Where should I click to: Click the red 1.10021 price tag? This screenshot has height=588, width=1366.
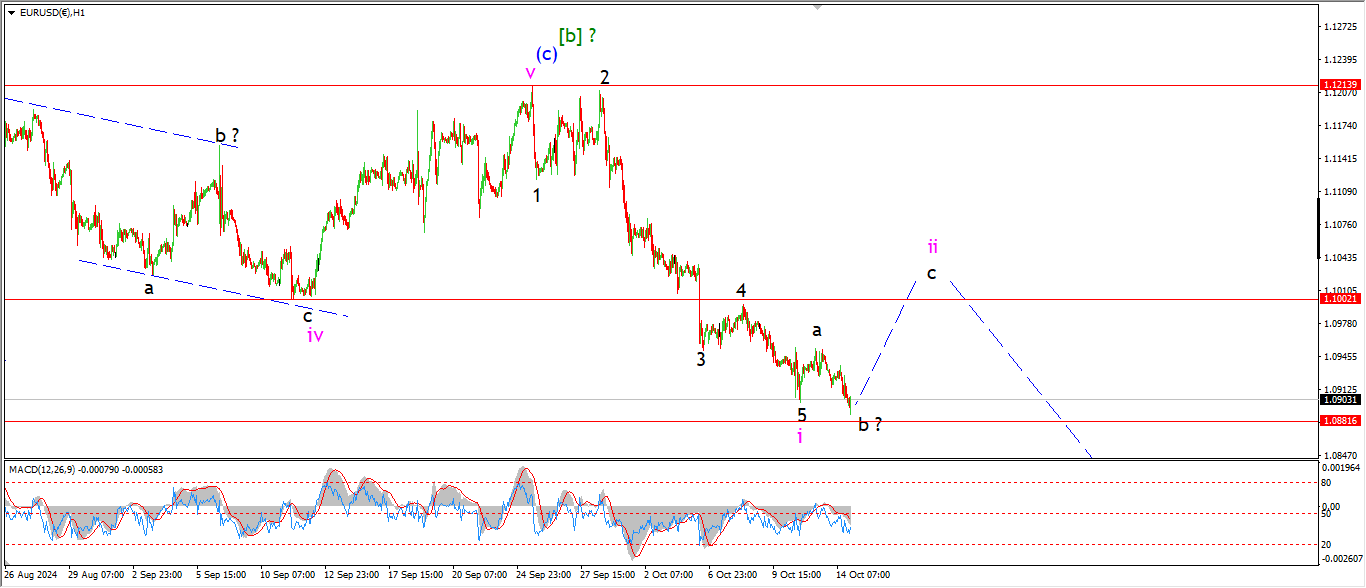1339,299
